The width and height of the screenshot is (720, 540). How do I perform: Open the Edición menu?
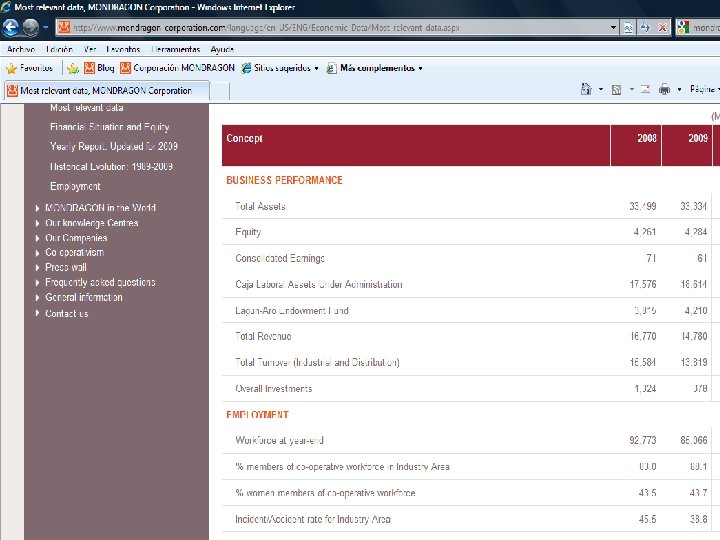(x=59, y=49)
